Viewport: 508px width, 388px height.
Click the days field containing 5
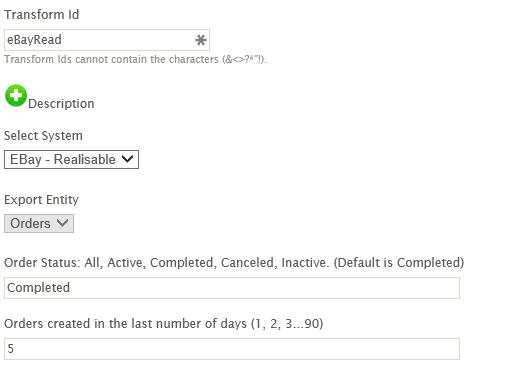point(232,349)
